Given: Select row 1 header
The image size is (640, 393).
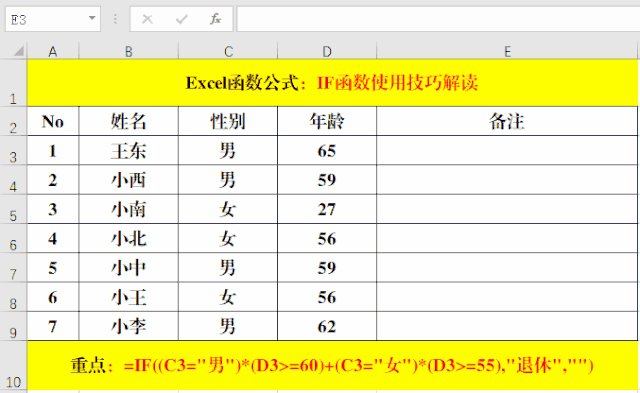Looking at the screenshot, I should (13, 83).
